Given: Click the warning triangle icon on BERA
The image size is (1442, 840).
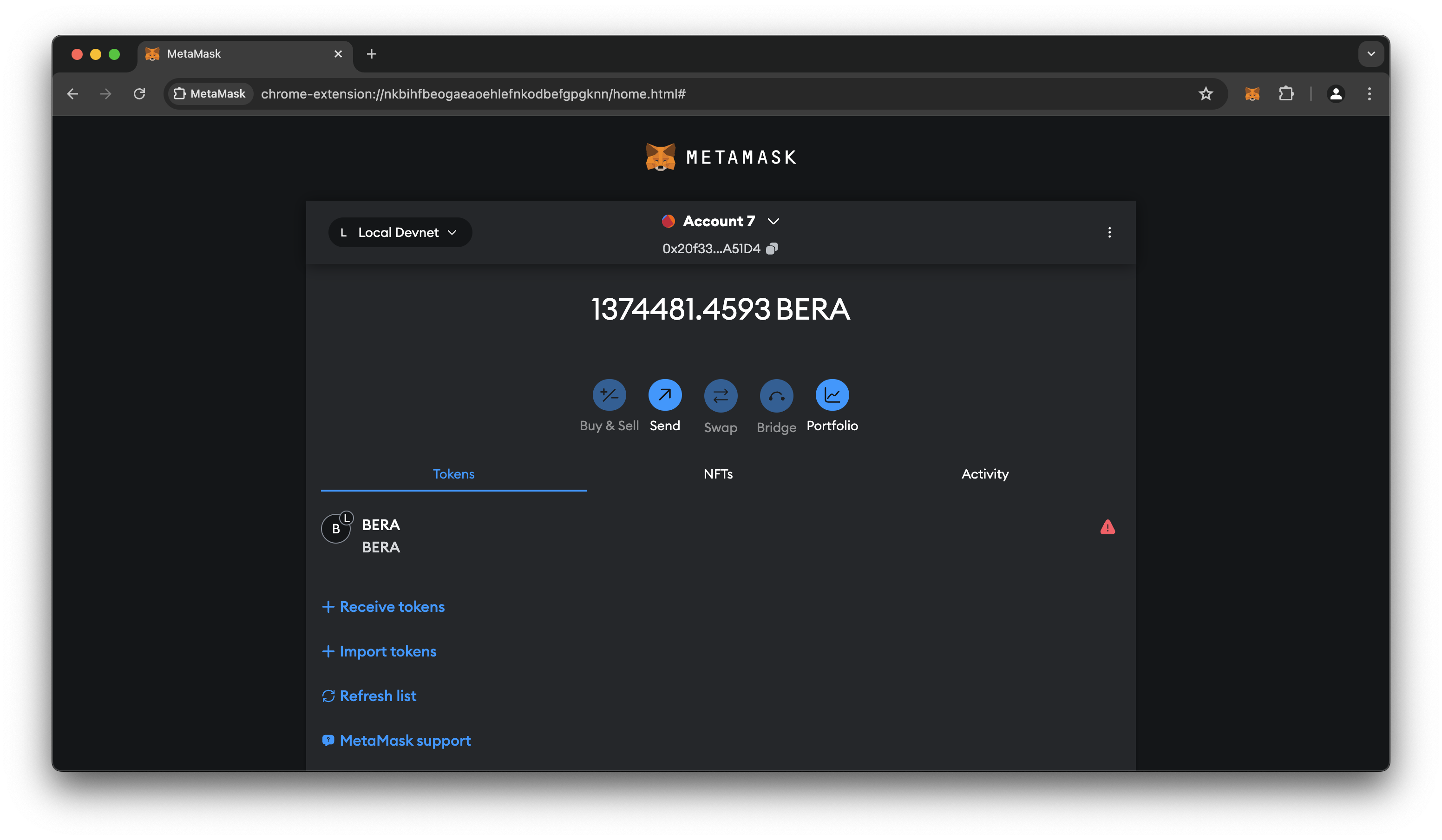Looking at the screenshot, I should [x=1108, y=527].
